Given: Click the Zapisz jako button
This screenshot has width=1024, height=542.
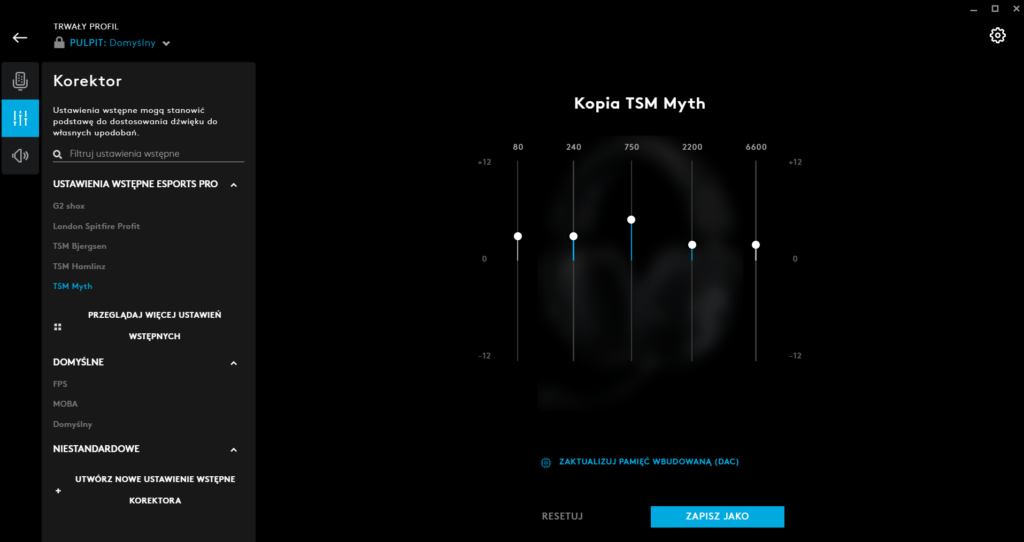Looking at the screenshot, I should (x=717, y=516).
